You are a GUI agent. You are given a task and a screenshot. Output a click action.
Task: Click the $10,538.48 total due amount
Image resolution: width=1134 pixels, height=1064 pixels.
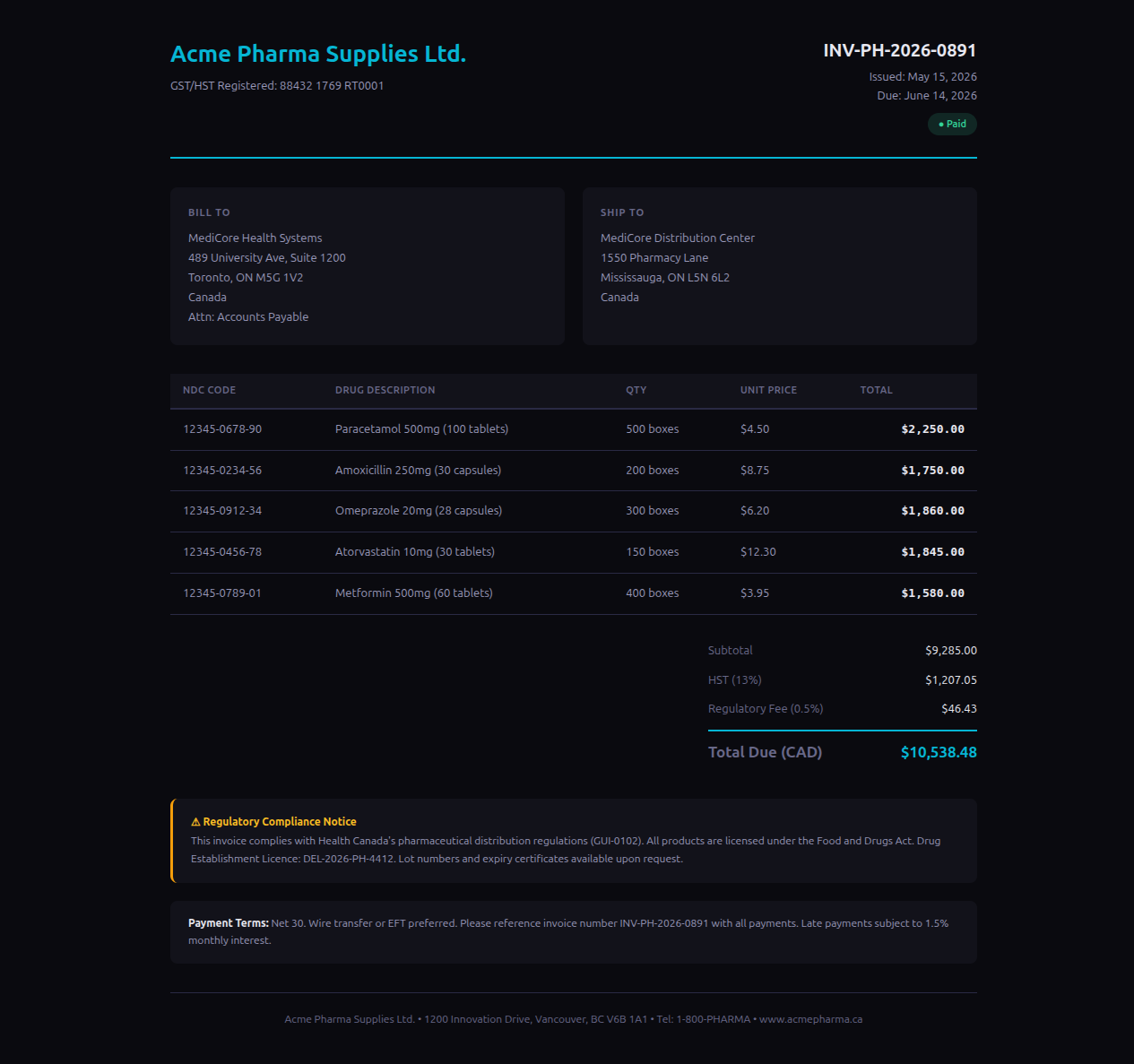tap(939, 752)
